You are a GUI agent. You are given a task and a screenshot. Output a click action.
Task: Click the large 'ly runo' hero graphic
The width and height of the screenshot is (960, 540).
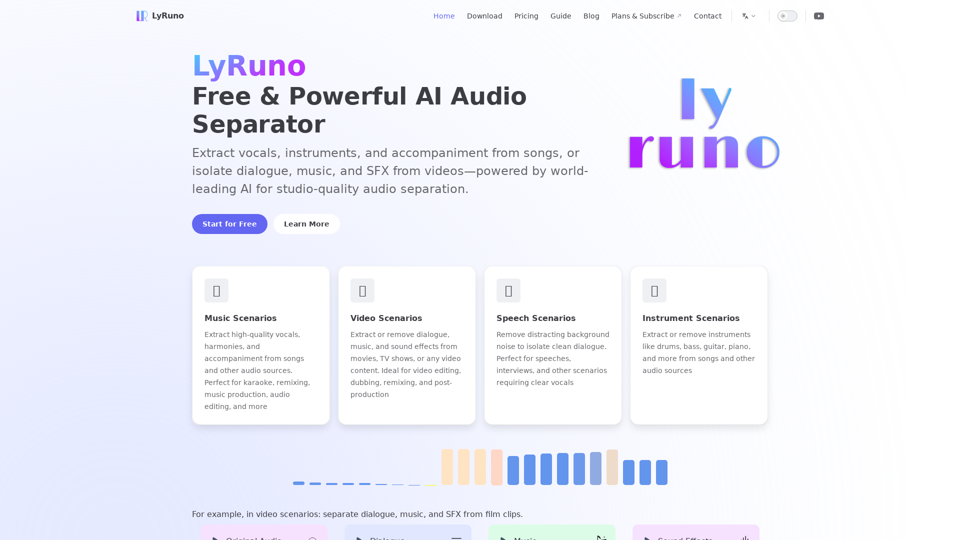click(x=704, y=124)
